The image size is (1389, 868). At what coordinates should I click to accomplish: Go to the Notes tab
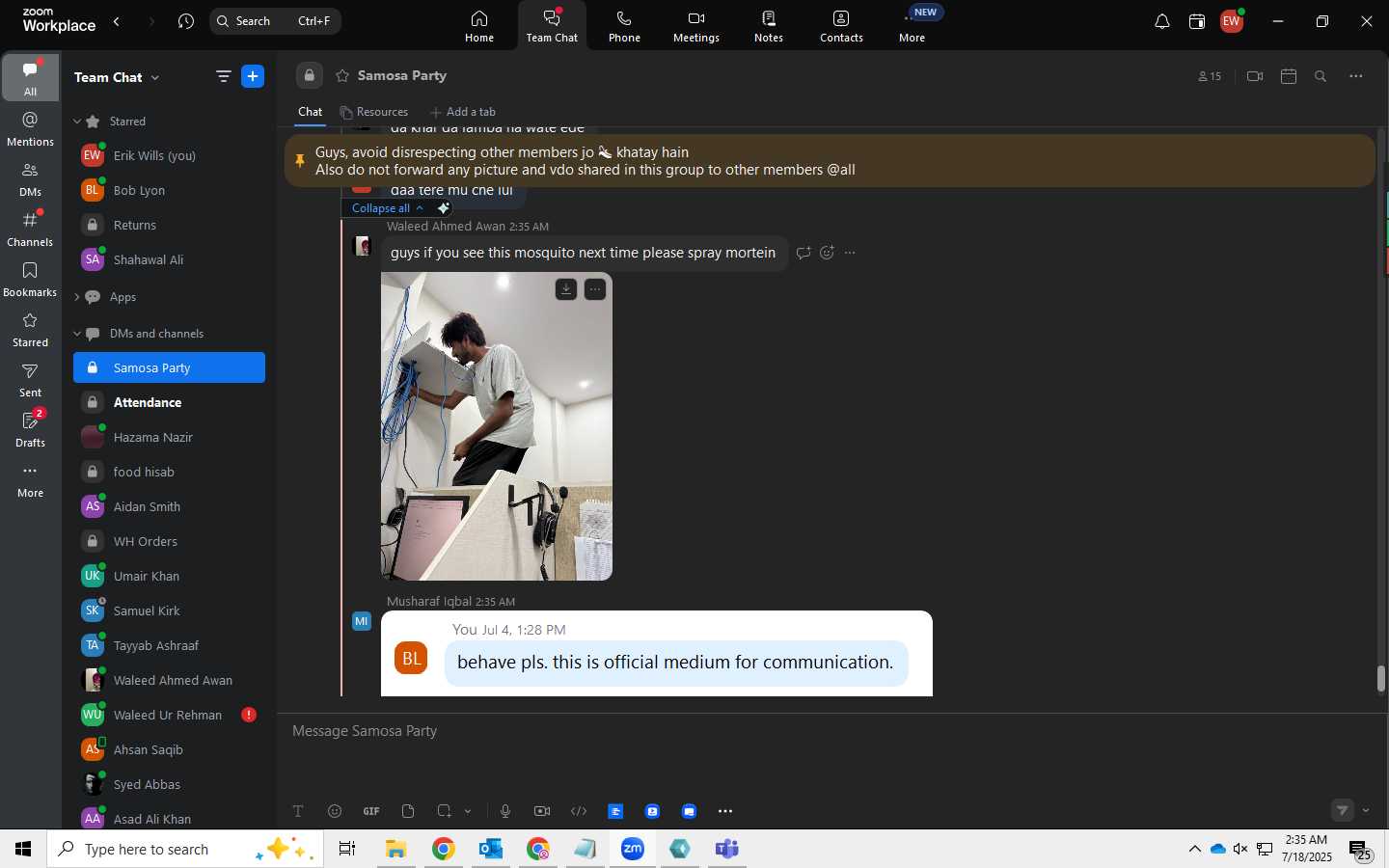coord(769,26)
